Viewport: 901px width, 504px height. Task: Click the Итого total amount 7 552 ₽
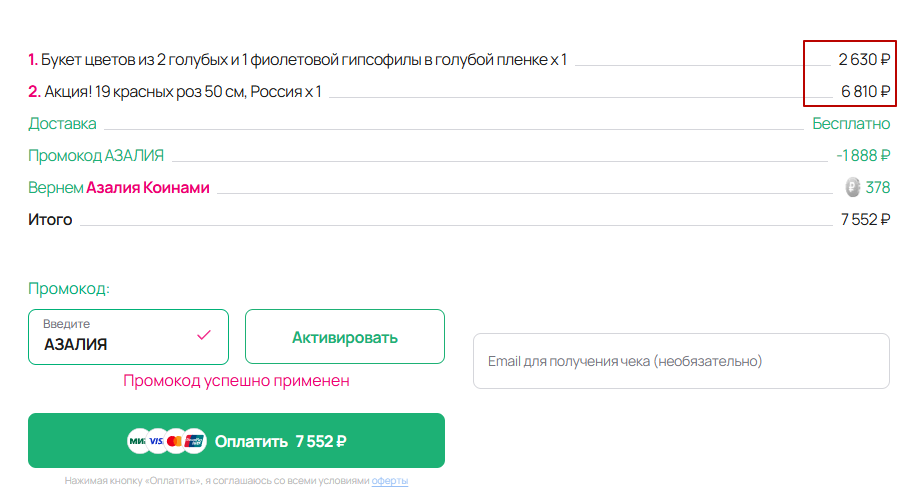[865, 220]
